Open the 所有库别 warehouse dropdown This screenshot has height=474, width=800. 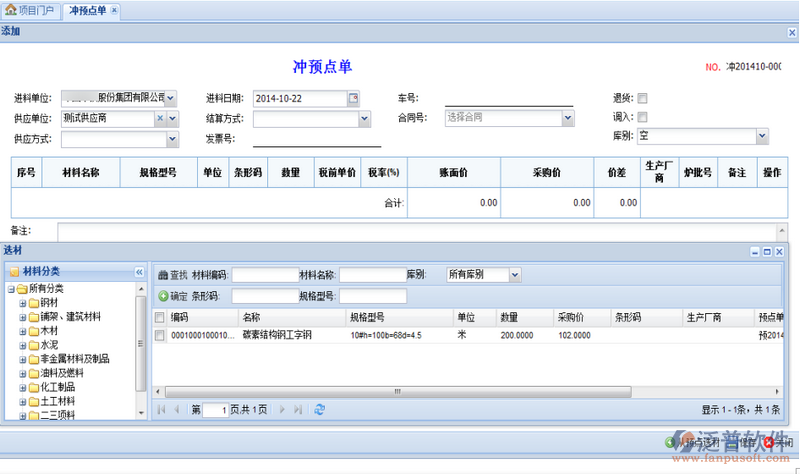515,274
